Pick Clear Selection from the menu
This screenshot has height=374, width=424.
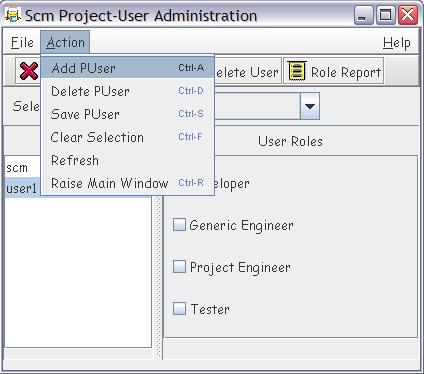tap(128, 137)
